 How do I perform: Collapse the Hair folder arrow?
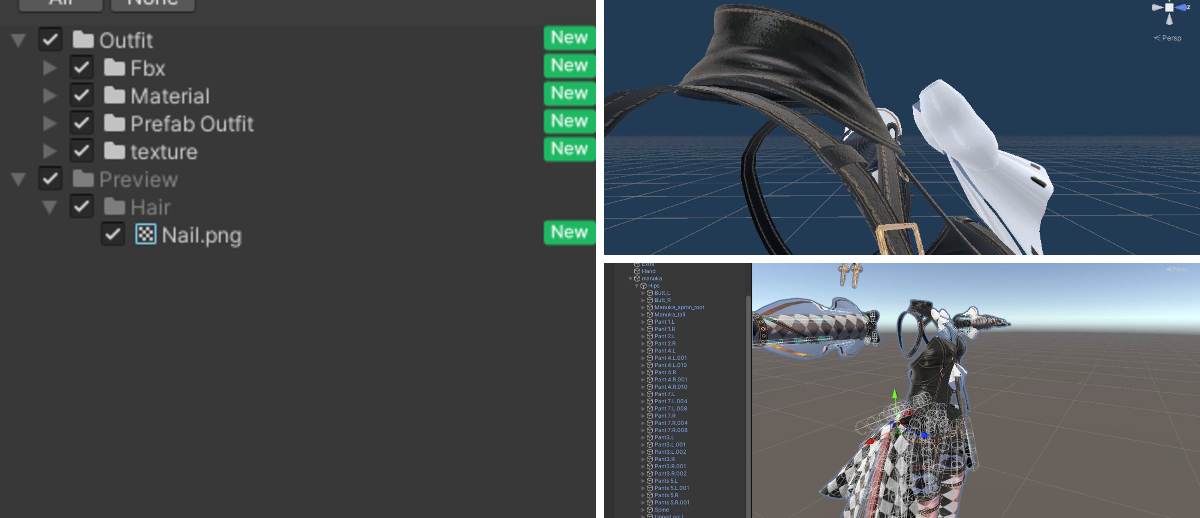[50, 209]
